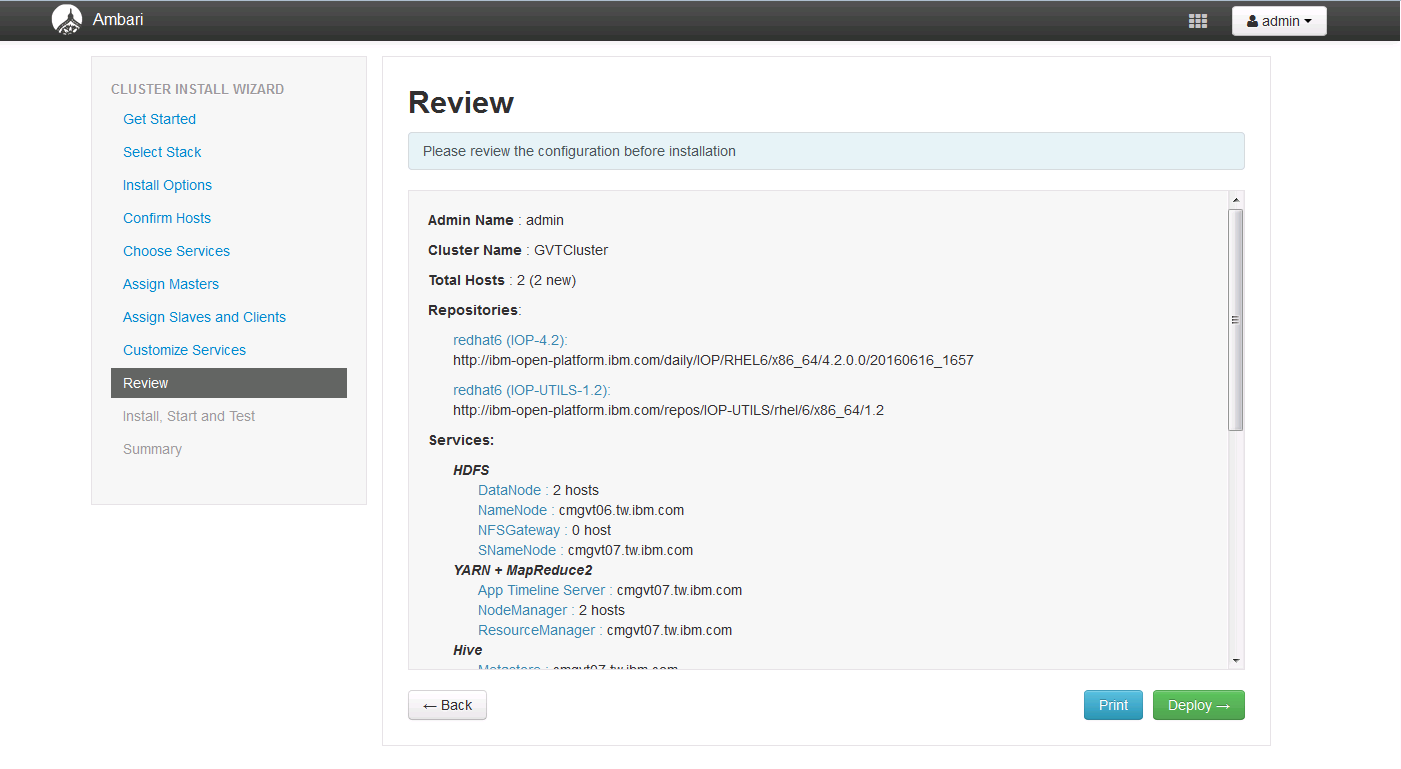This screenshot has height=769, width=1401.
Task: Click the App Timeline Server entry
Action: 610,590
